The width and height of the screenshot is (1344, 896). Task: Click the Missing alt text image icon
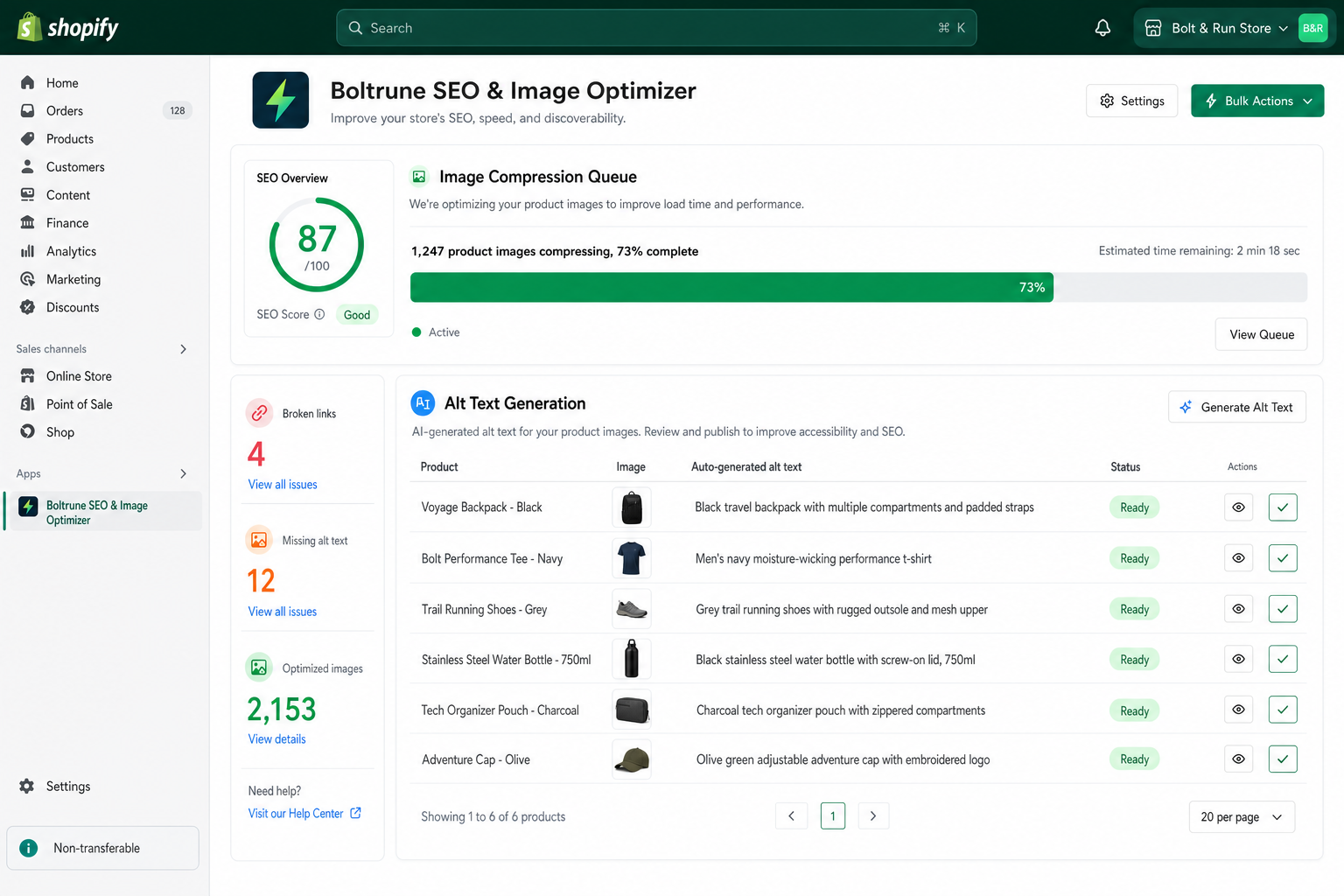(x=259, y=540)
